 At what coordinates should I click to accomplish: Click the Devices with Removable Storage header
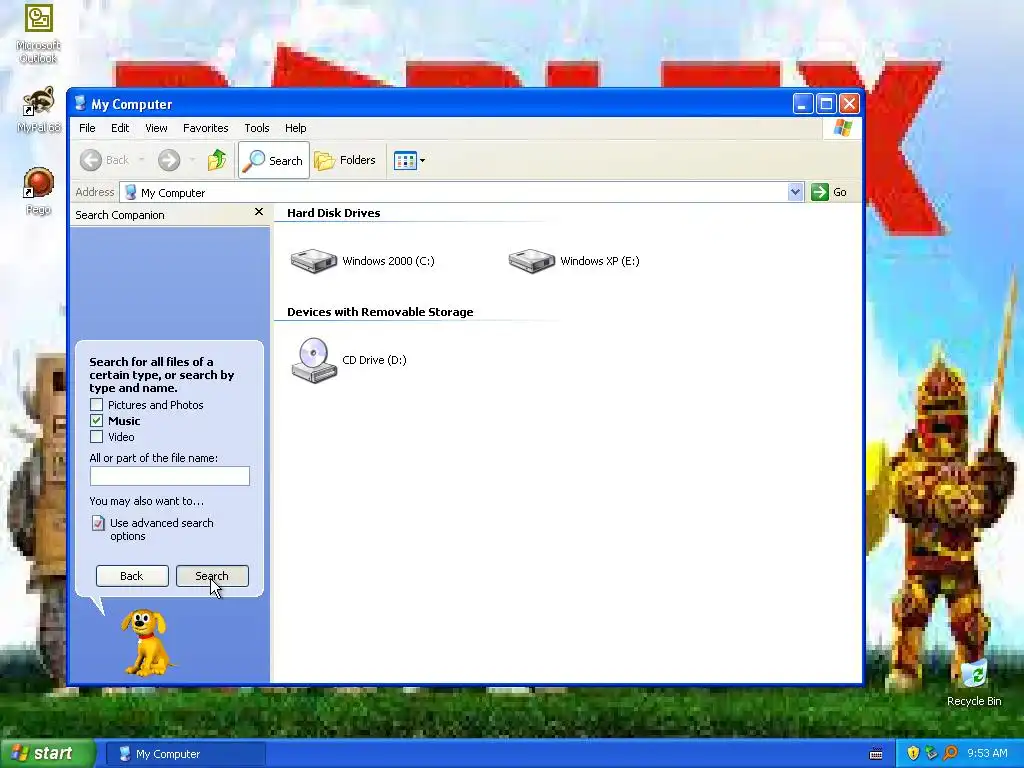coord(380,312)
